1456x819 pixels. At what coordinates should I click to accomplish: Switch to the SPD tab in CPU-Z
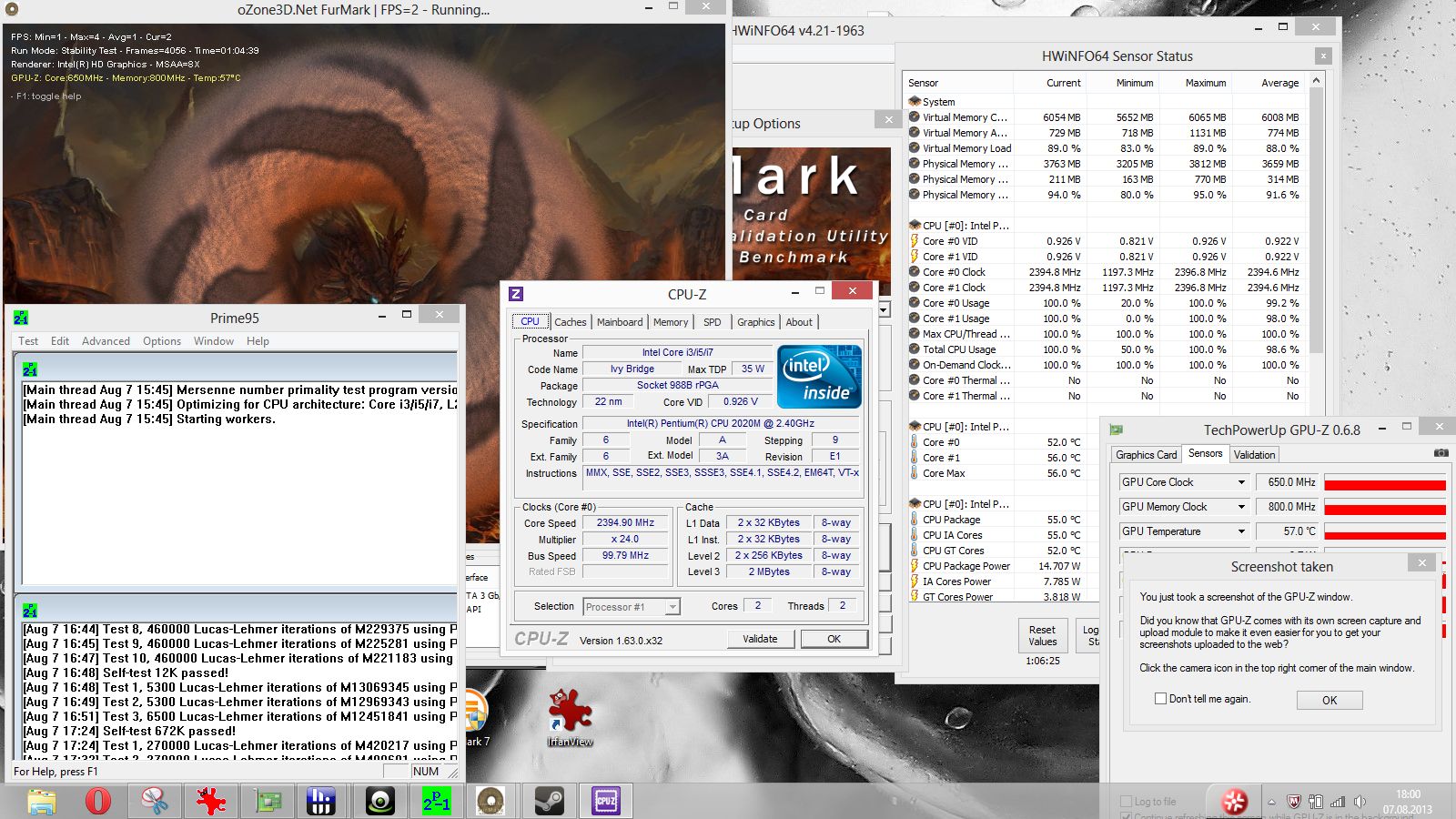[713, 322]
